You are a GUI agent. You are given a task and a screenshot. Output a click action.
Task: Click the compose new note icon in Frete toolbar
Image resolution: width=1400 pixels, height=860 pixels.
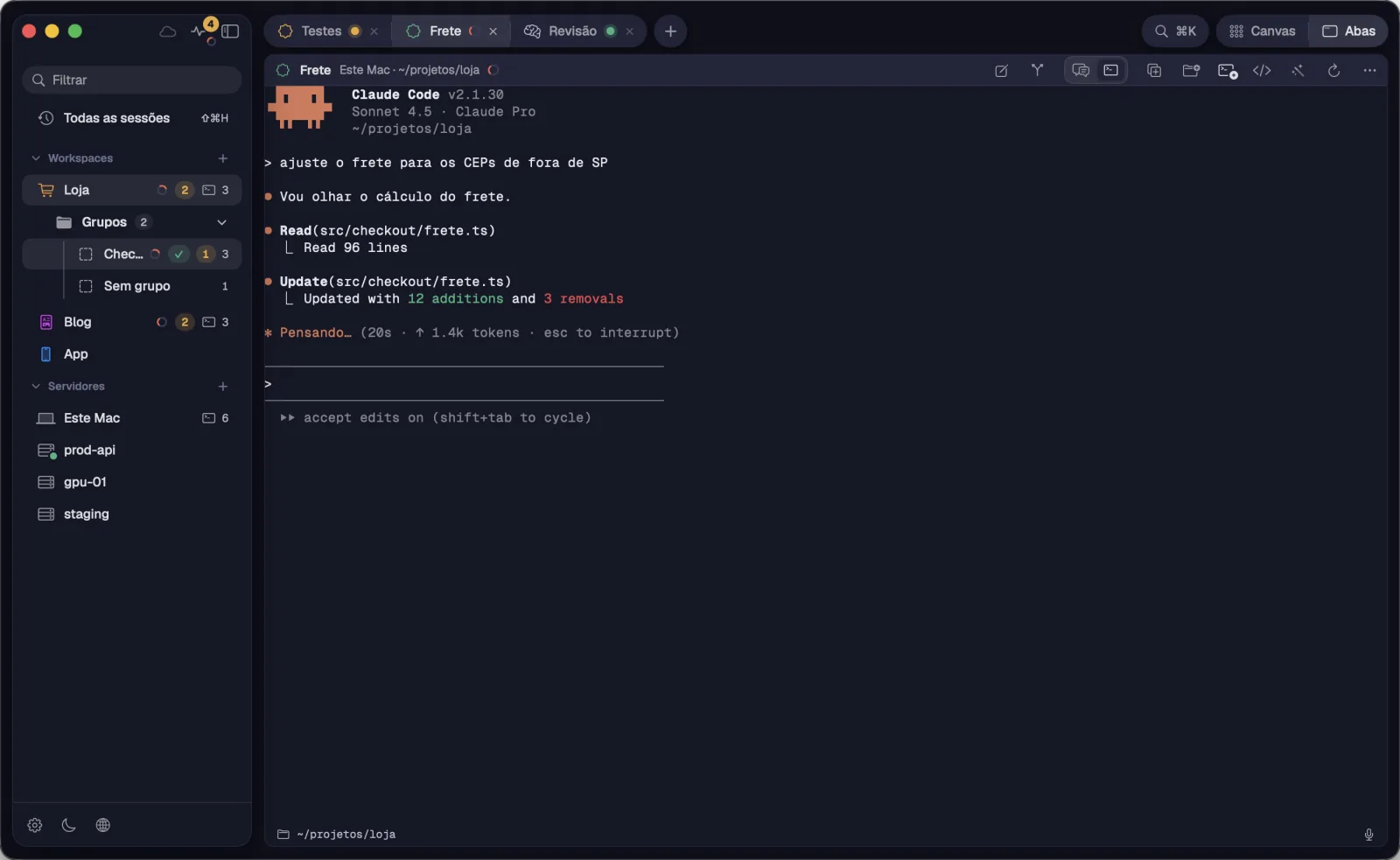[x=1001, y=71]
